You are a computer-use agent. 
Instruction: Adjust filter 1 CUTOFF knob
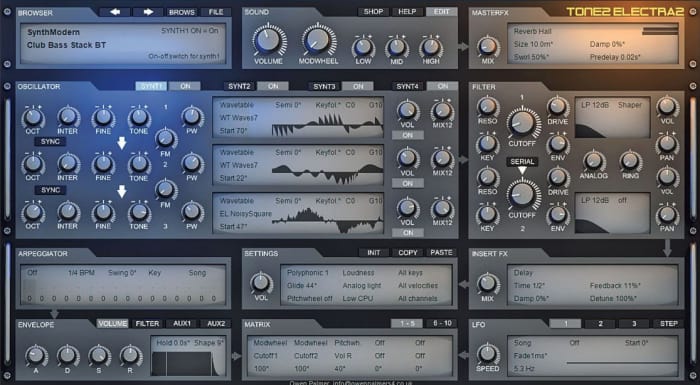click(x=522, y=122)
